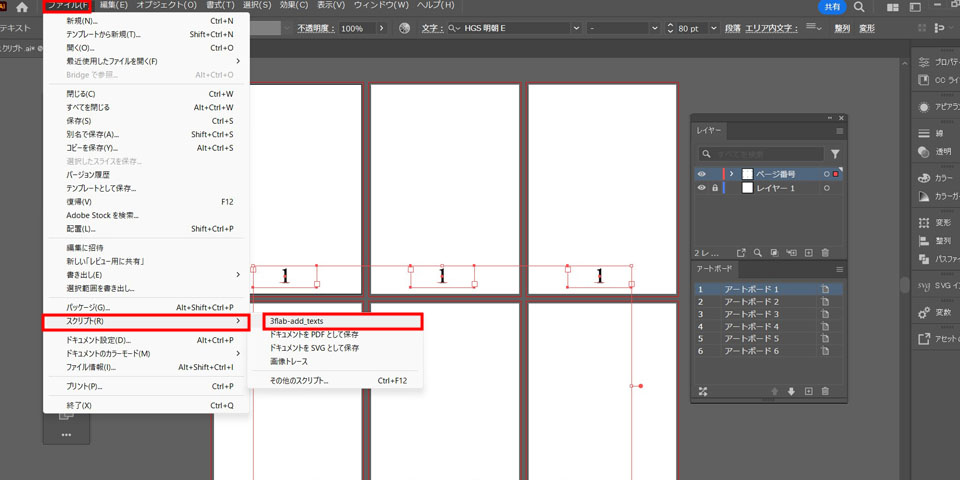Viewport: 960px width, 480px height.
Task: Expand the ページ番号 layer chevron
Action: pos(732,174)
